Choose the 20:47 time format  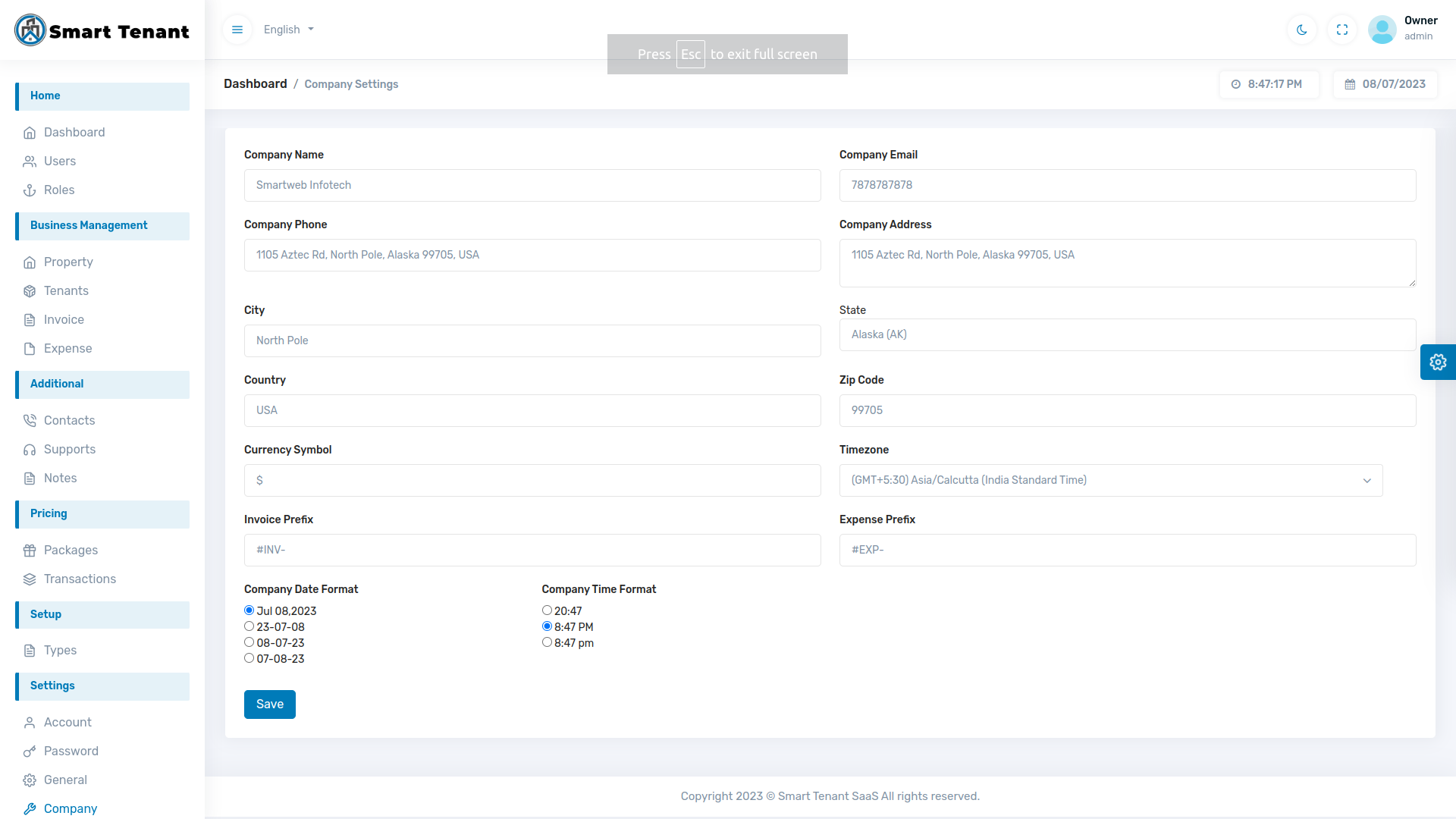tap(547, 610)
